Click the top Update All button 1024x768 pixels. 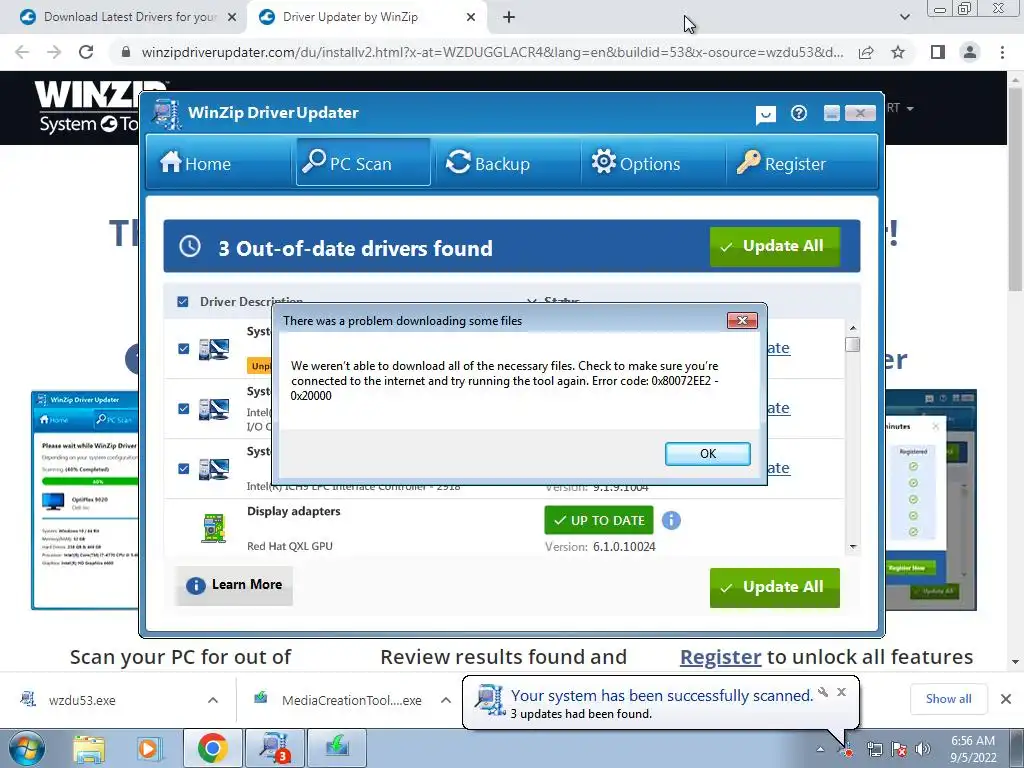775,246
